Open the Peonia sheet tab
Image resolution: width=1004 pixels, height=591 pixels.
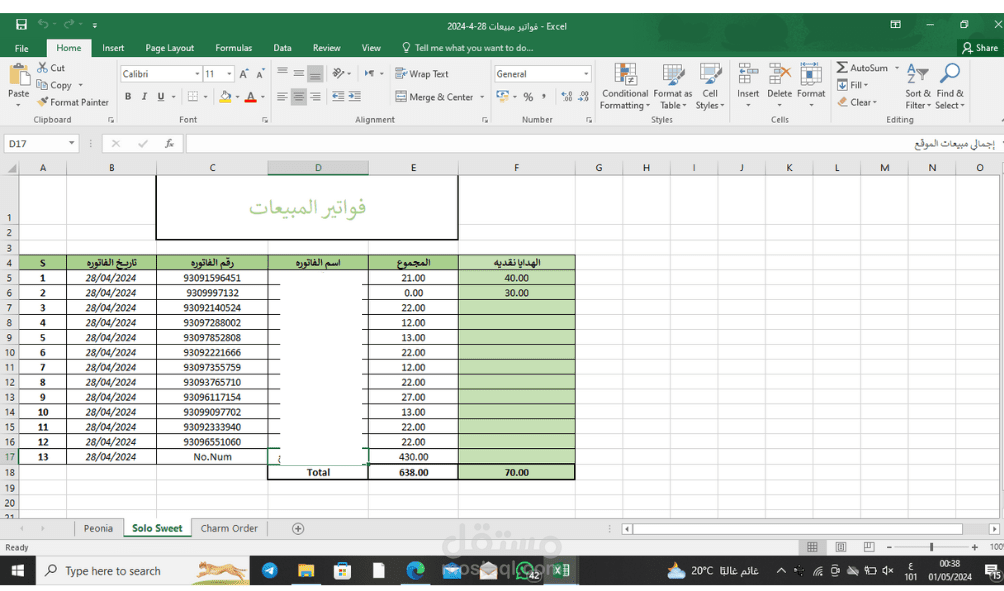(98, 528)
